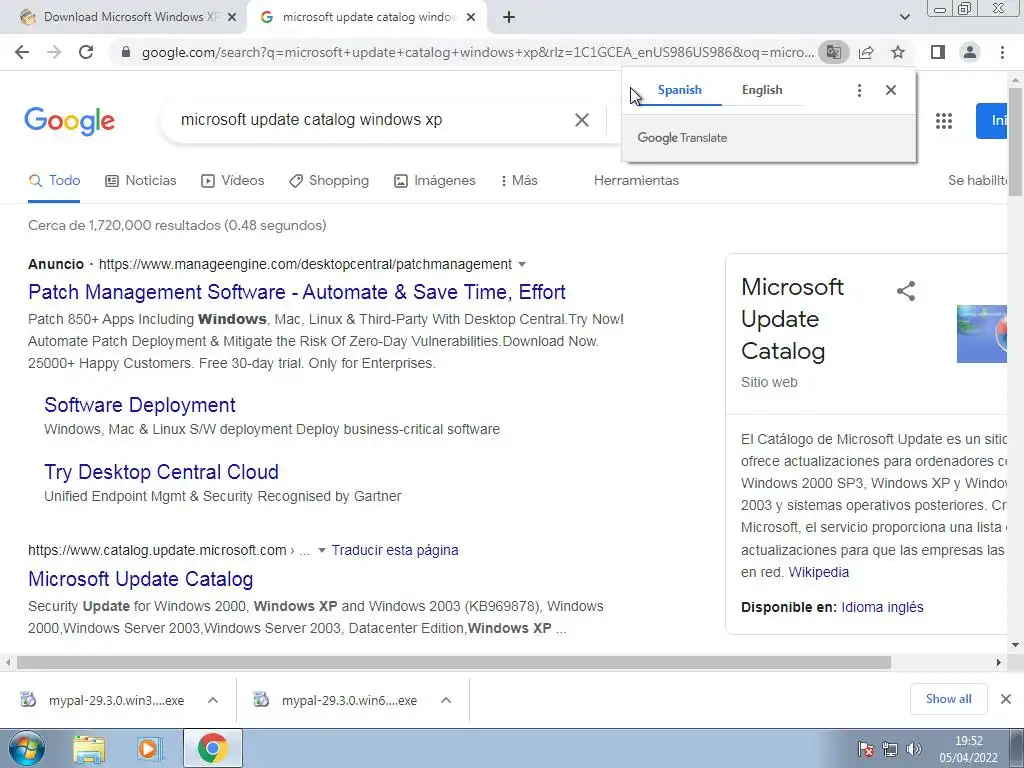Image resolution: width=1024 pixels, height=768 pixels.
Task: Go back using the browser back arrow
Action: [x=22, y=52]
